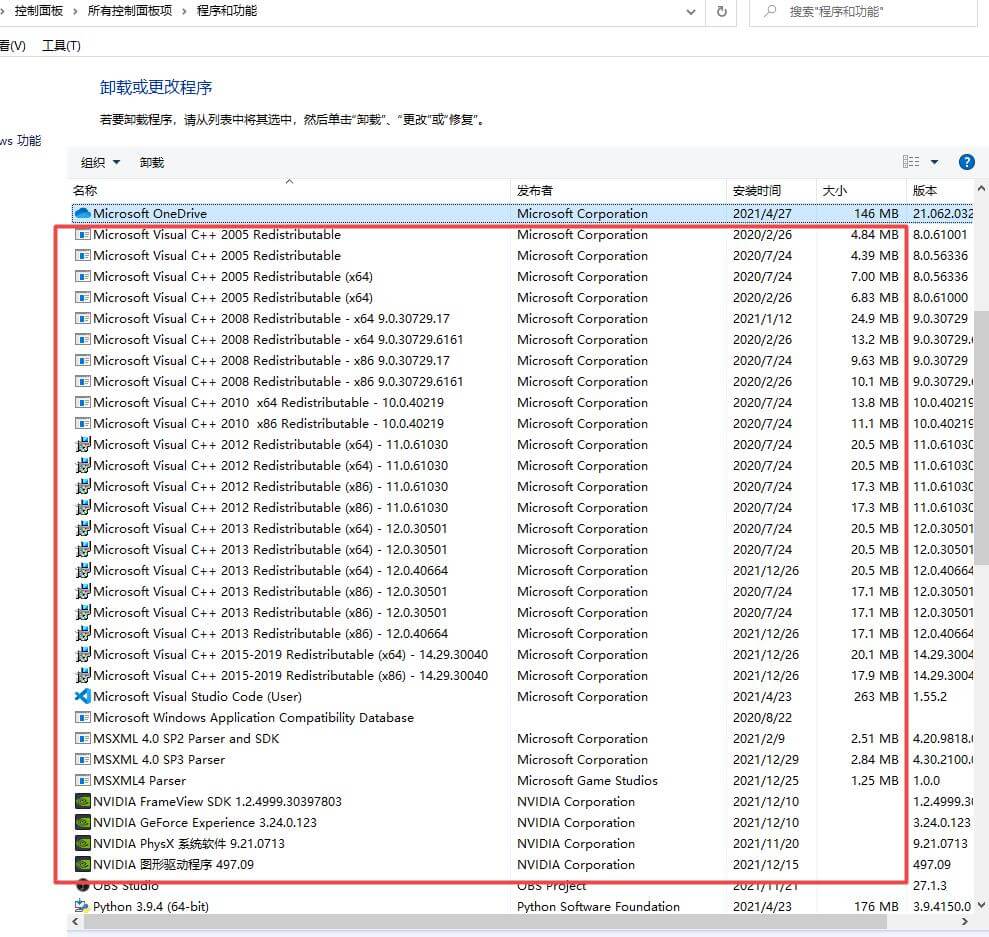This screenshot has width=989, height=937.
Task: Click the horizontal scrollbar thumb
Action: [484, 921]
